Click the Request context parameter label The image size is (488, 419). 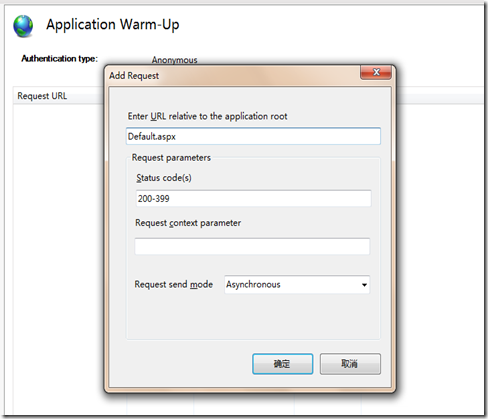click(188, 223)
